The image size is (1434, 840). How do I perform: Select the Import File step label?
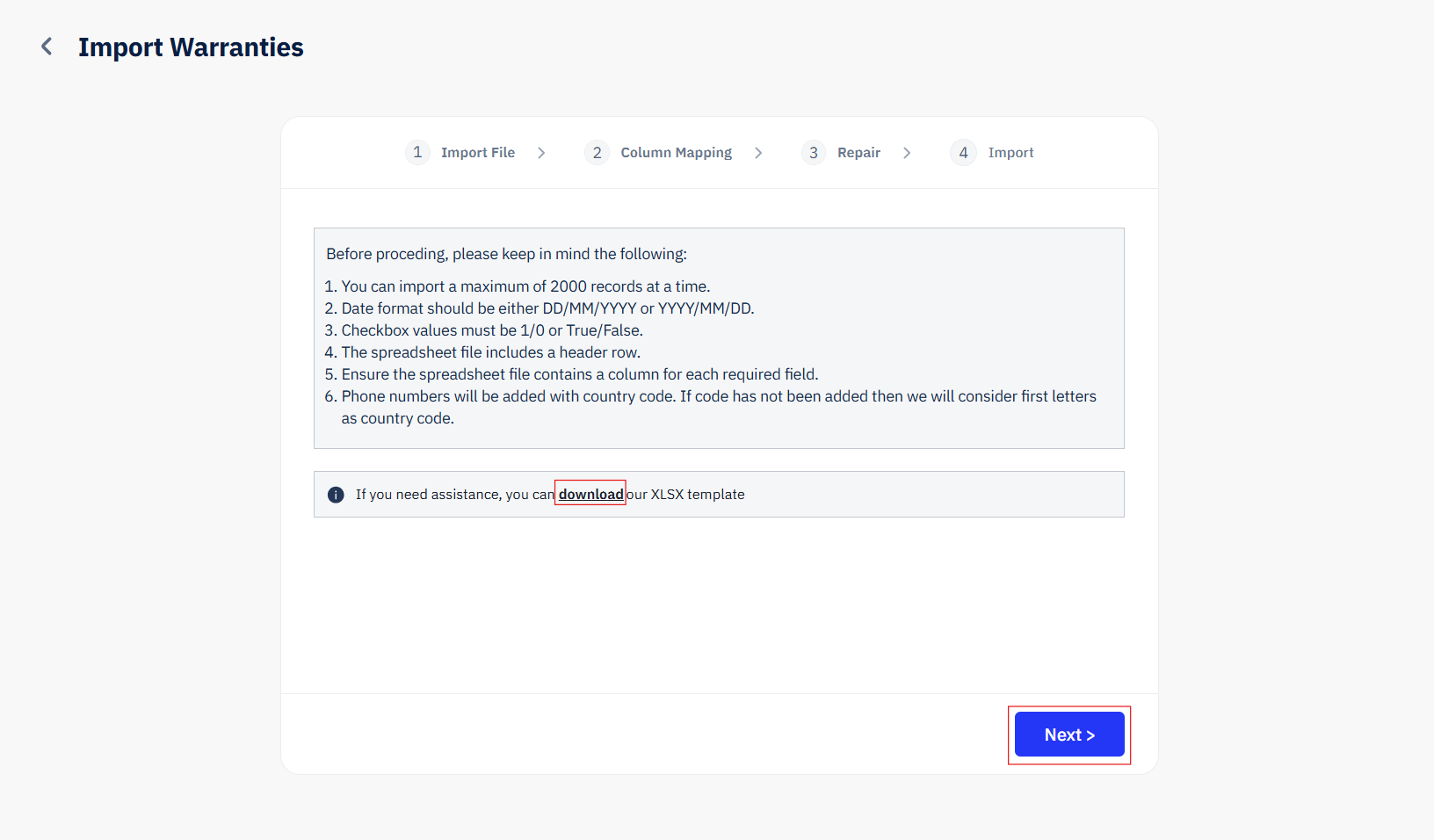click(478, 153)
